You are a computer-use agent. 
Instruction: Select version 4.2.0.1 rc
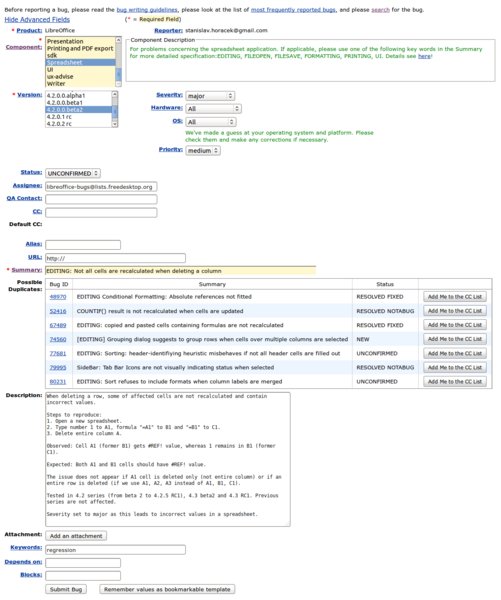[78, 117]
